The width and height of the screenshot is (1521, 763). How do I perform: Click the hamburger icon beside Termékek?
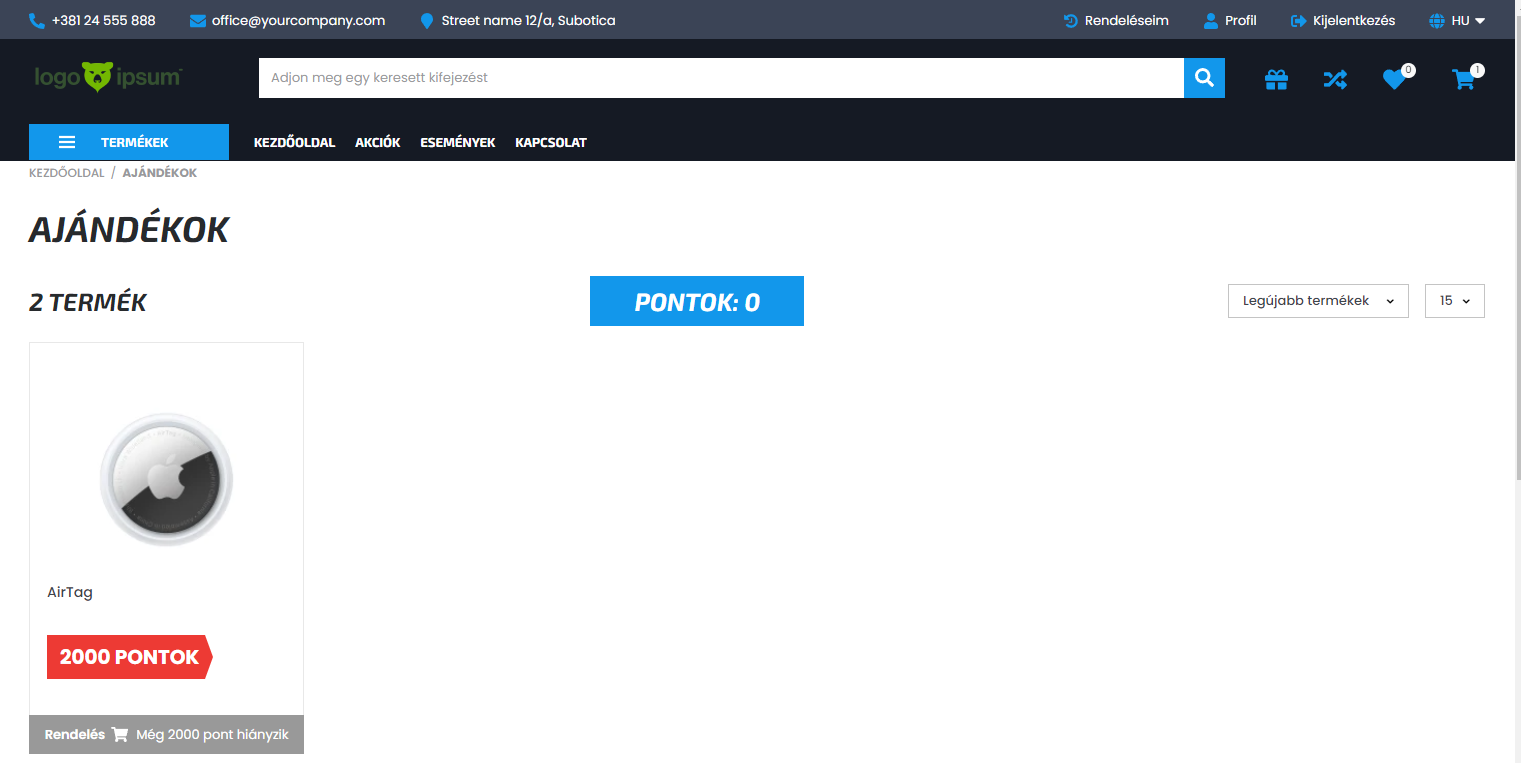(67, 142)
